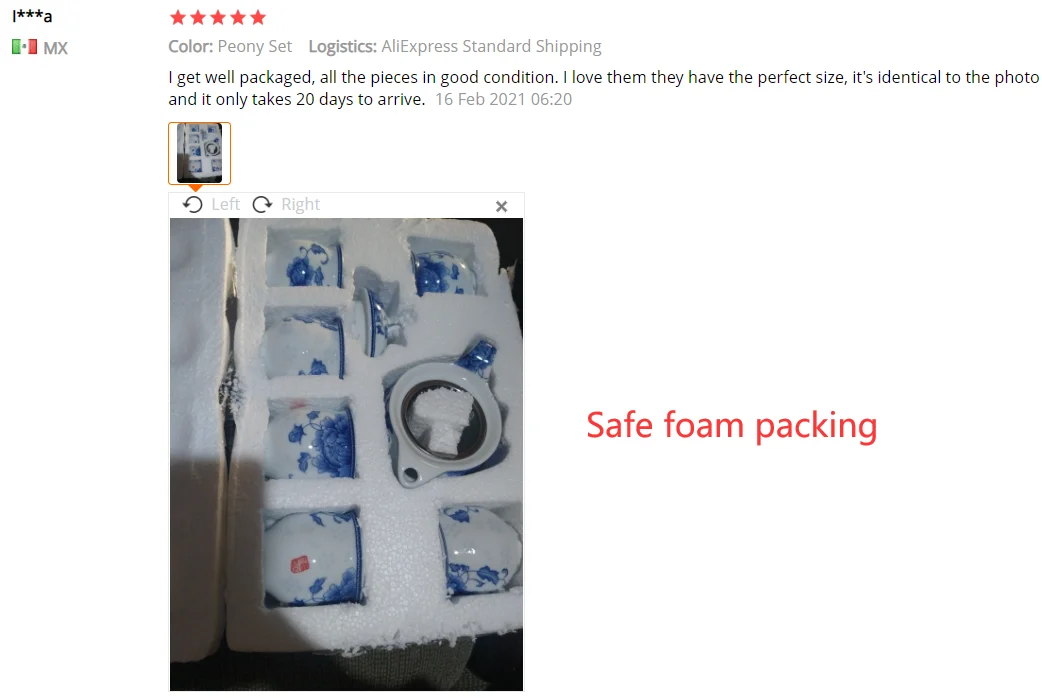Viewport: 1042px width, 698px height.
Task: Click the fourth red rating star
Action: pyautogui.click(x=238, y=17)
